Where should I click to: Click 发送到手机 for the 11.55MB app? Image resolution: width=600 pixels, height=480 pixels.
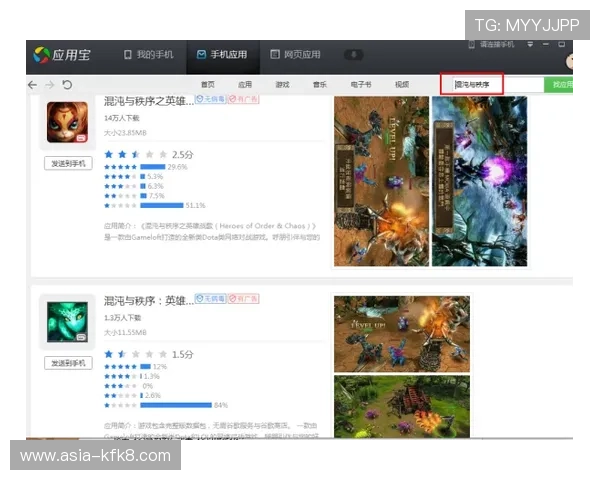coord(68,363)
